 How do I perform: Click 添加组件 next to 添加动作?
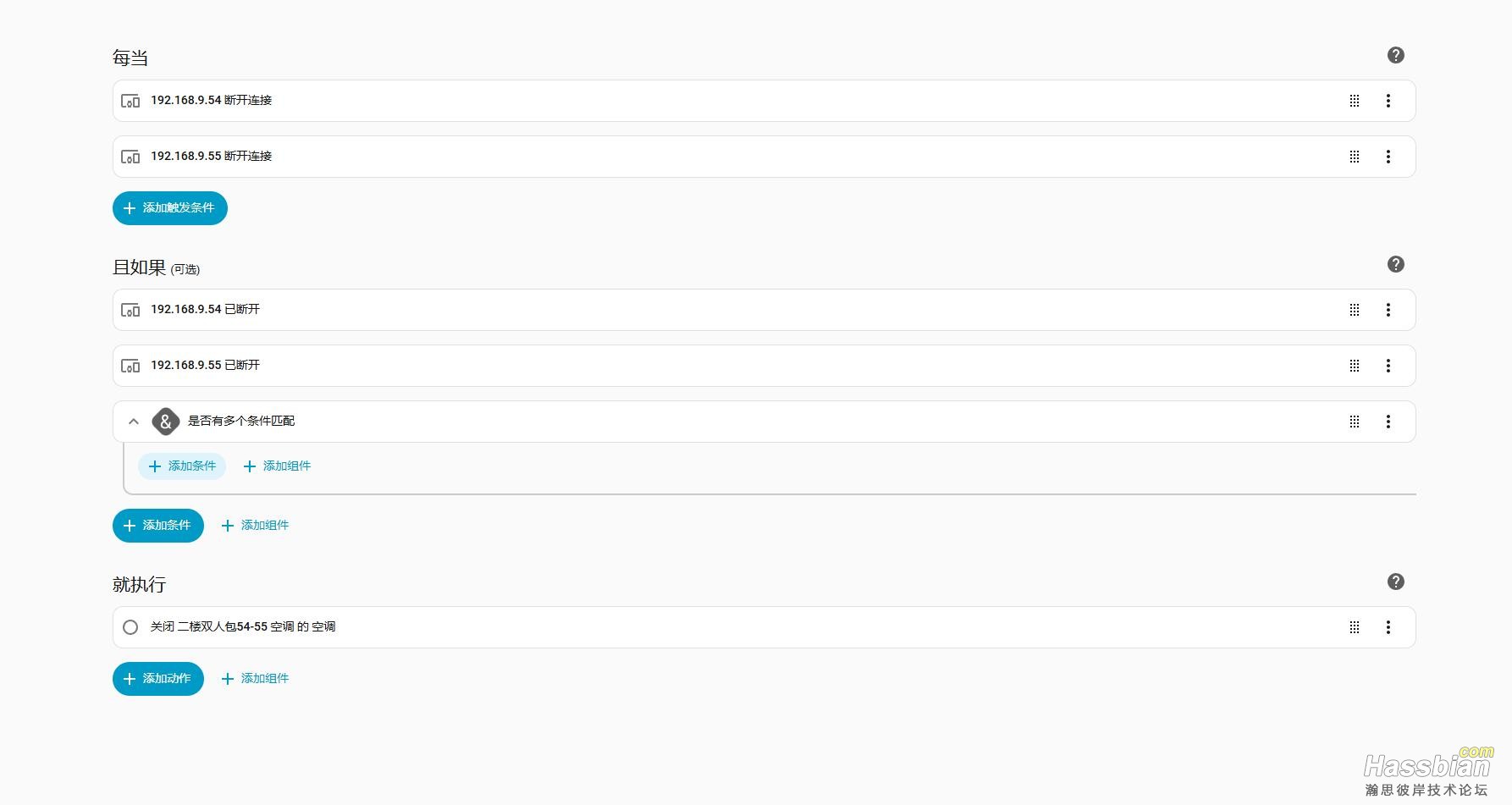pos(255,679)
